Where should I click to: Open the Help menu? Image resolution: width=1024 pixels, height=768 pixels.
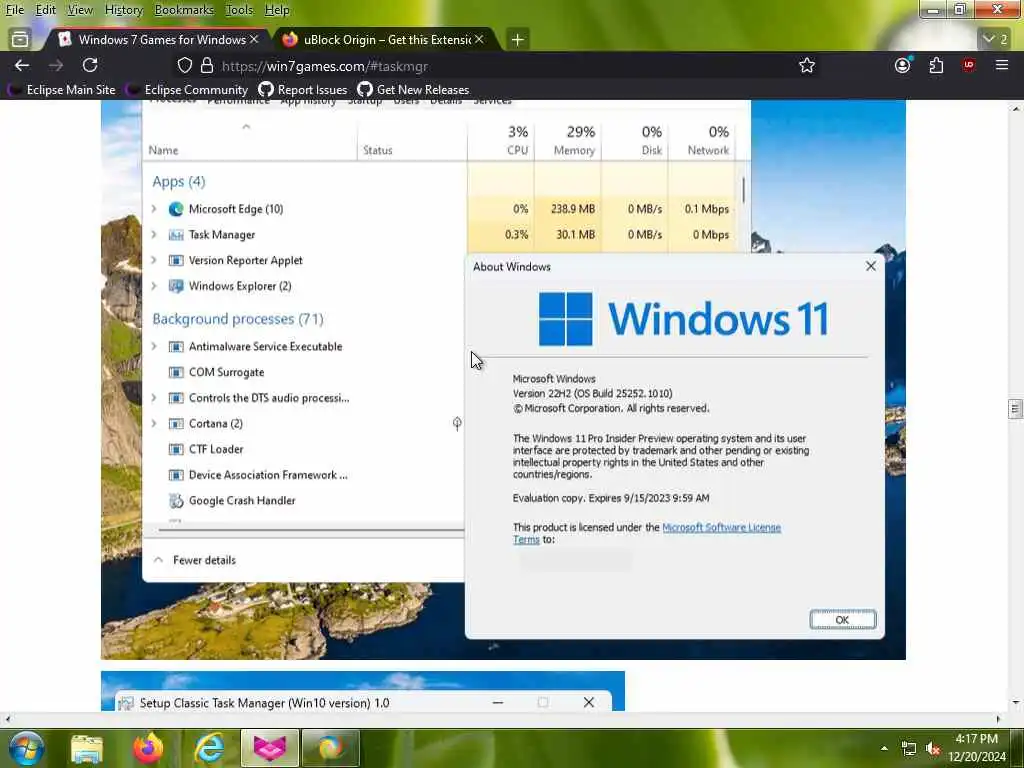277,10
